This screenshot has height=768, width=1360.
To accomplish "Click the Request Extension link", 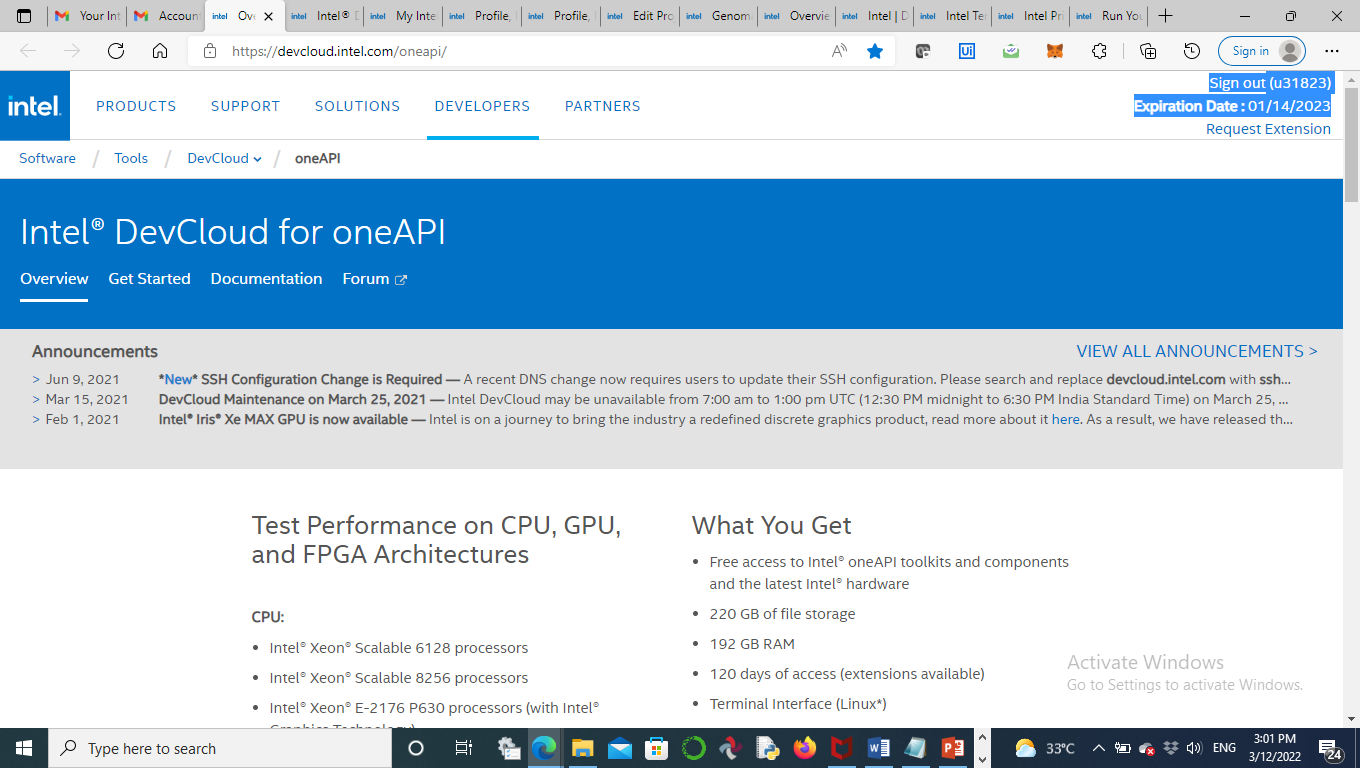I will (x=1268, y=128).
